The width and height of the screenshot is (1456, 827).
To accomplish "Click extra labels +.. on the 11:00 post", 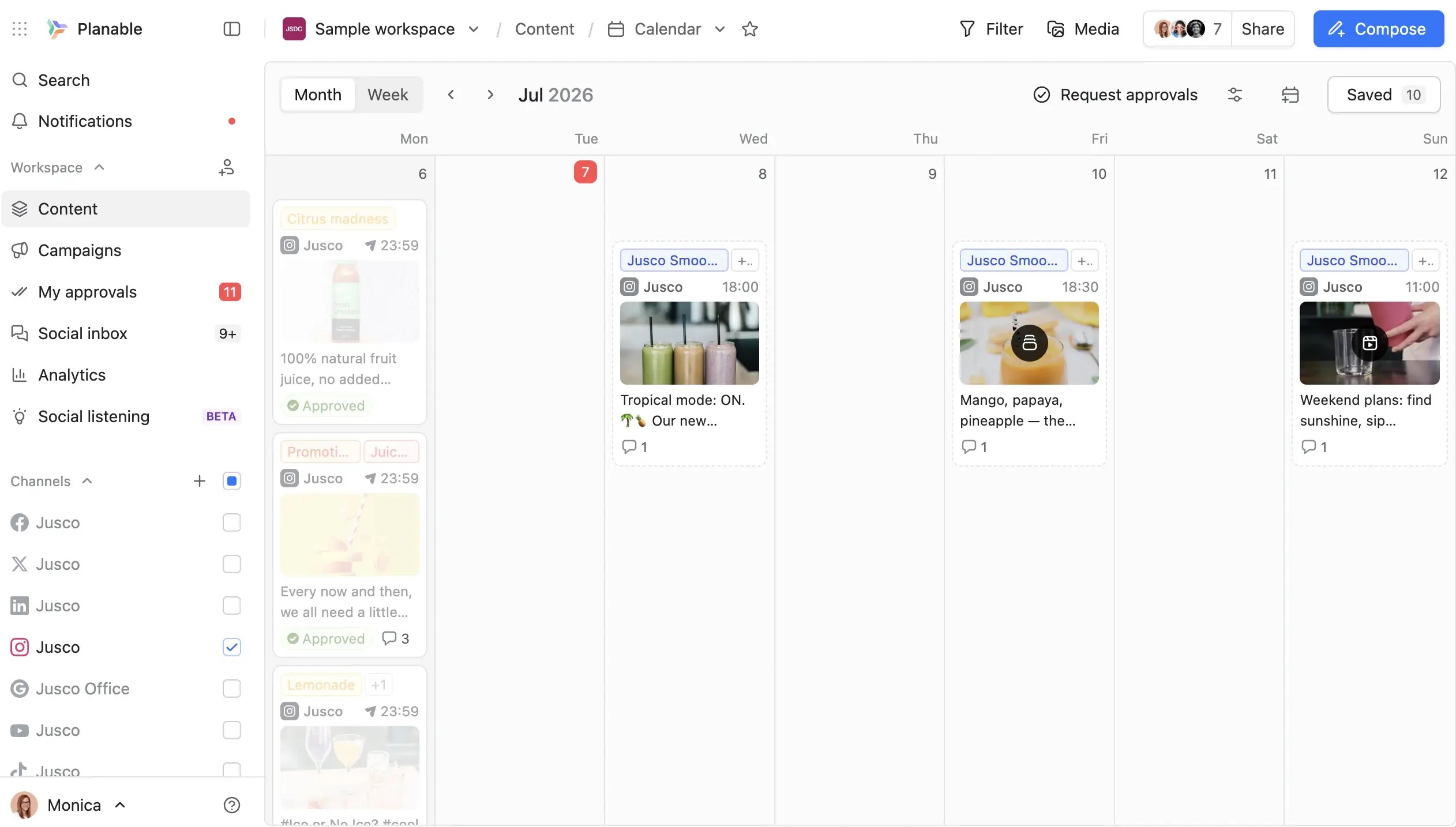I will click(x=1425, y=261).
